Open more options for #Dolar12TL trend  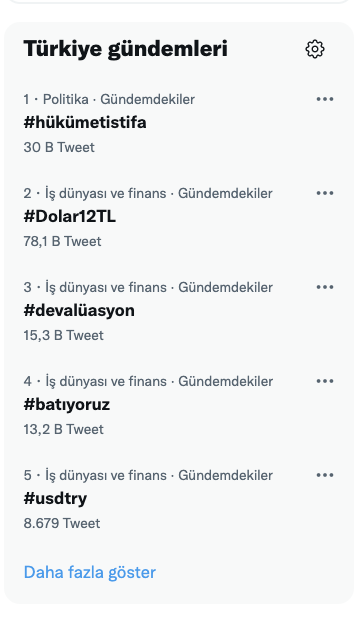pyautogui.click(x=325, y=193)
